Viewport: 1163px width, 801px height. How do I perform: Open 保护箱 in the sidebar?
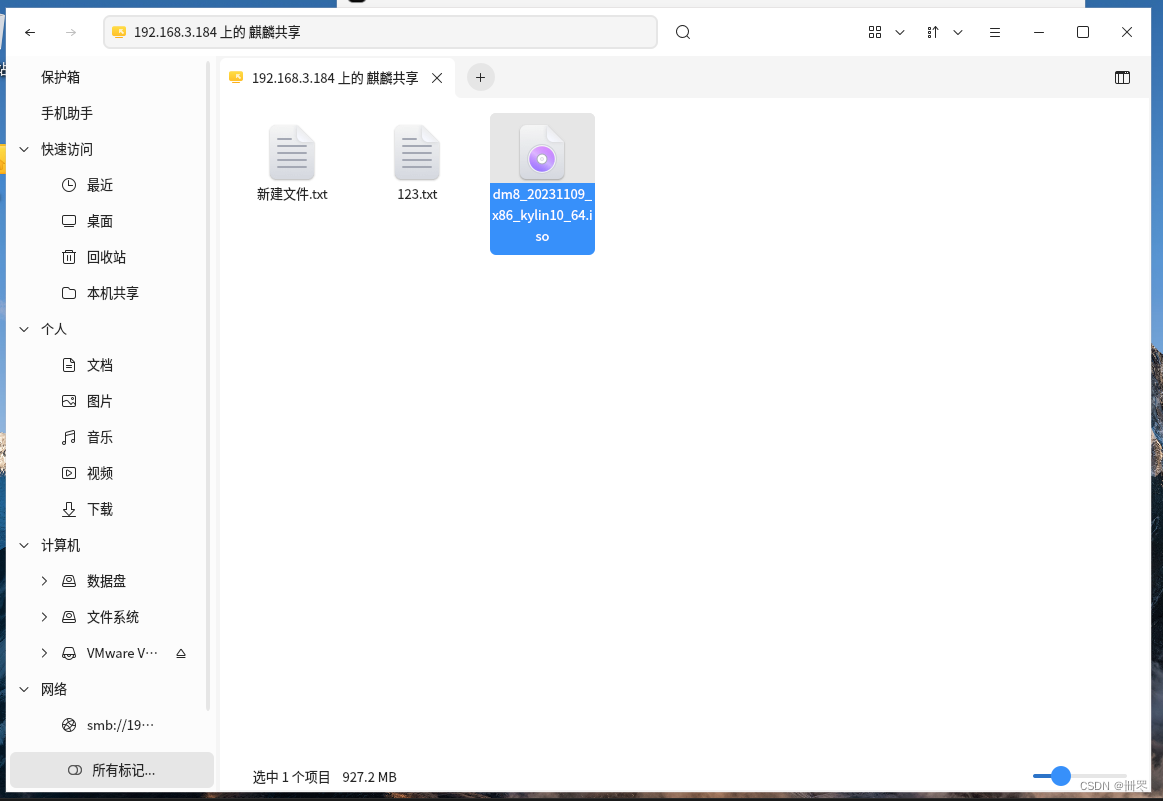click(x=61, y=77)
